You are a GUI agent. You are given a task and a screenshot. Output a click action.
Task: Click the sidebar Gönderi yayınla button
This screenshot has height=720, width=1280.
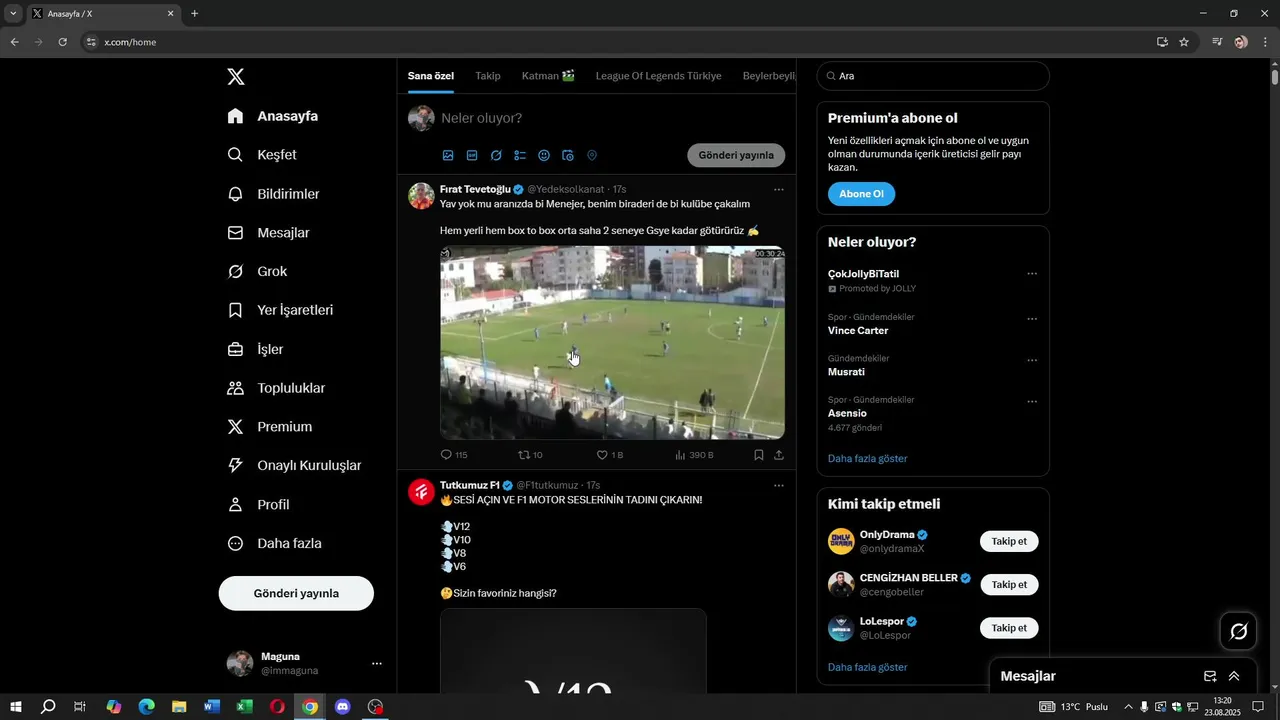(296, 593)
